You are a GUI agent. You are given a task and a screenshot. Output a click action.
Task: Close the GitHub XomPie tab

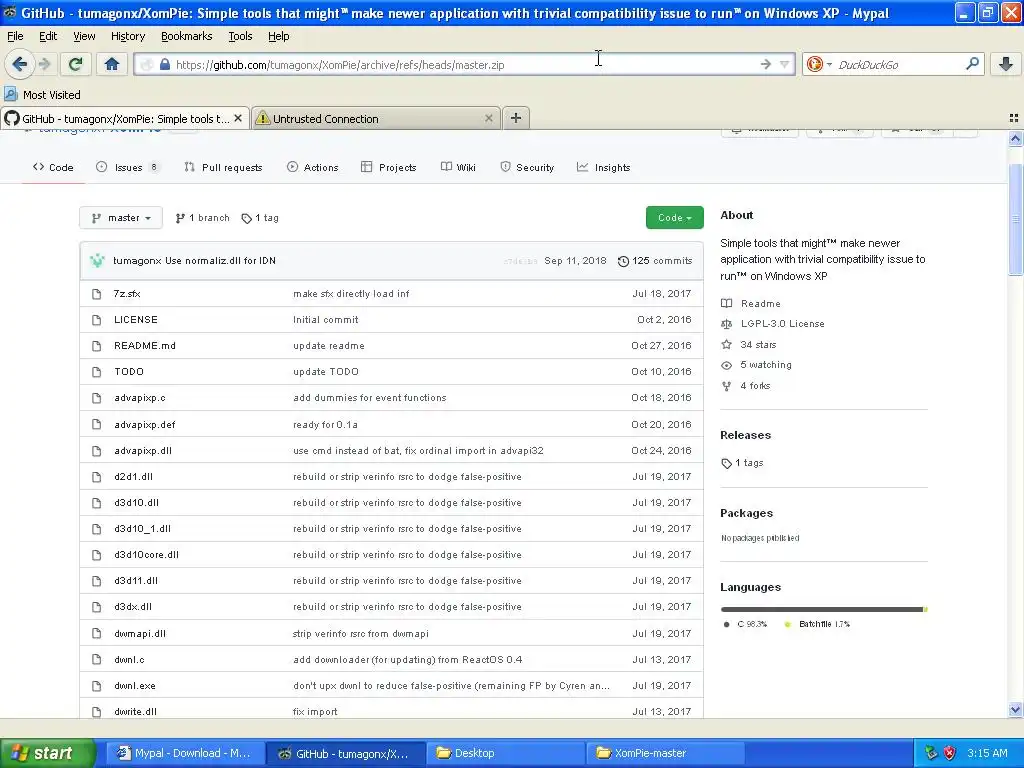tap(238, 118)
